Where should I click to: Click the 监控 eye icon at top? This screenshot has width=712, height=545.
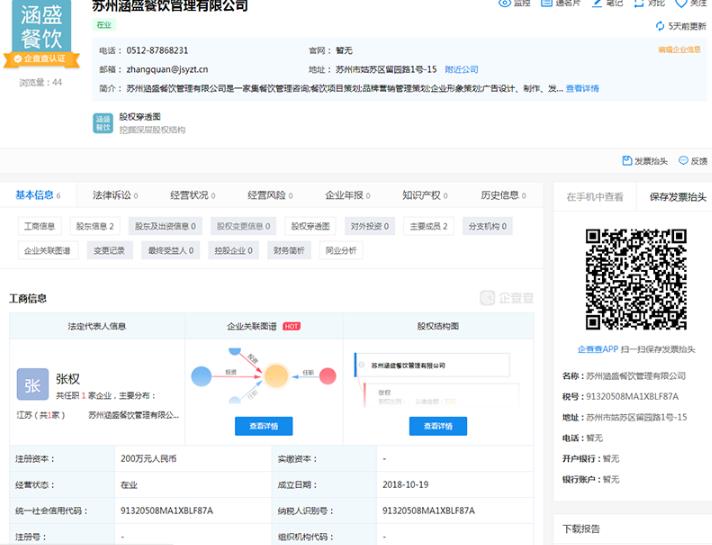coord(504,2)
